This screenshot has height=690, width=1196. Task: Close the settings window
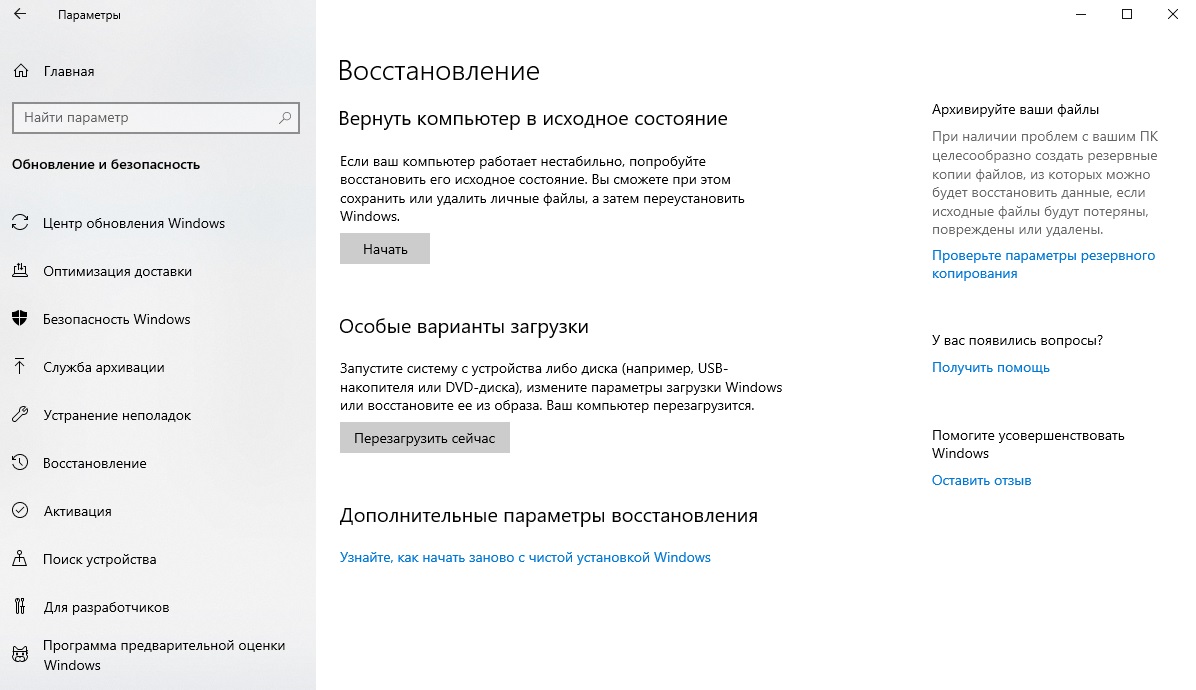[x=1172, y=14]
